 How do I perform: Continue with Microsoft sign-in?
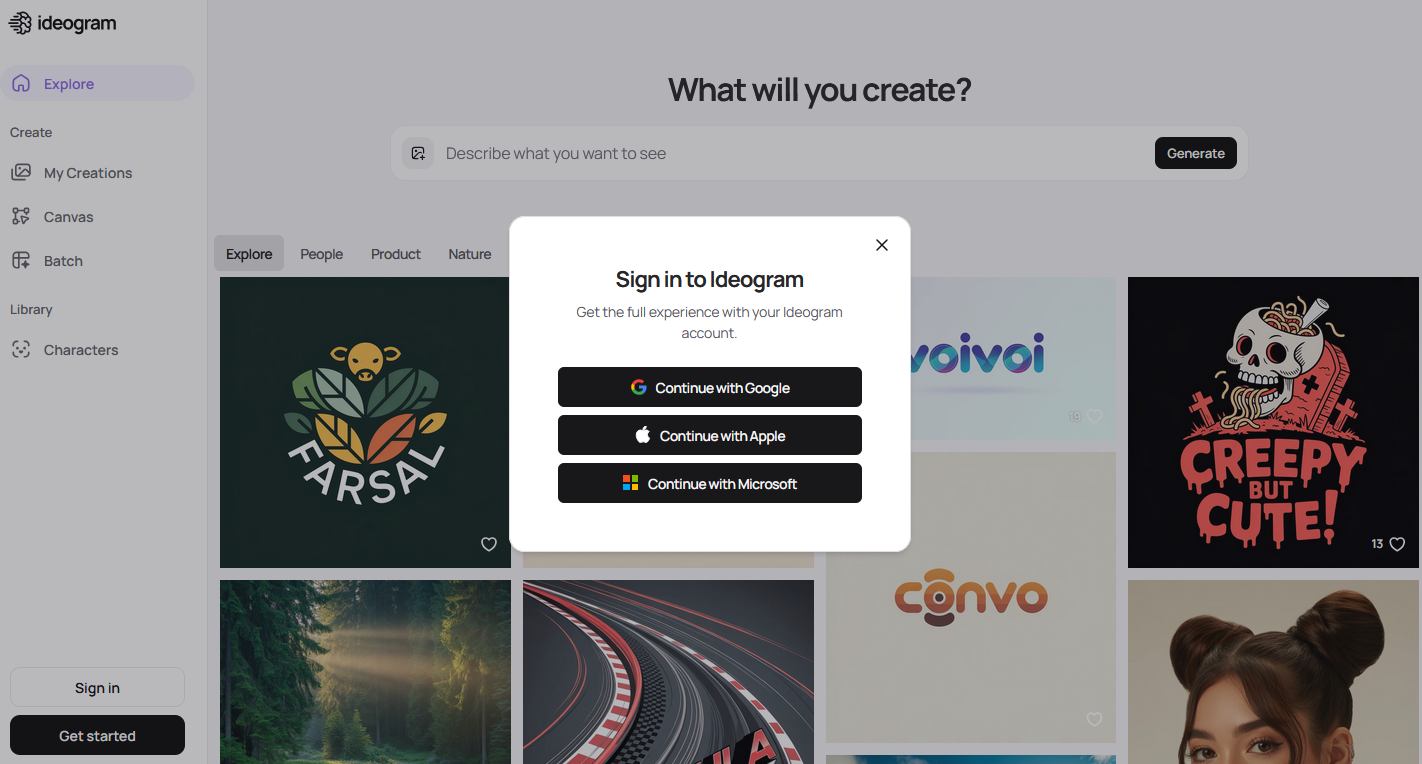coord(710,483)
